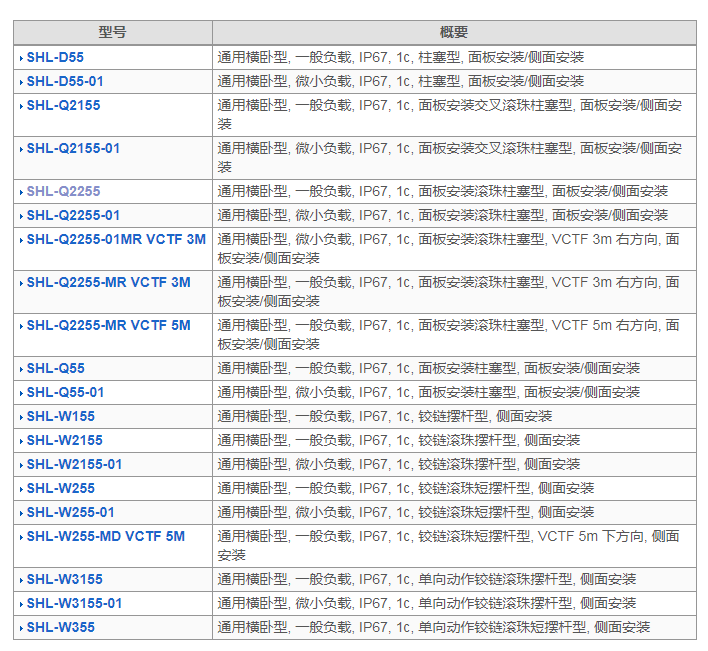Select description of SHL-W255-MD VCTF 5M
708x651 pixels.
tap(448, 545)
